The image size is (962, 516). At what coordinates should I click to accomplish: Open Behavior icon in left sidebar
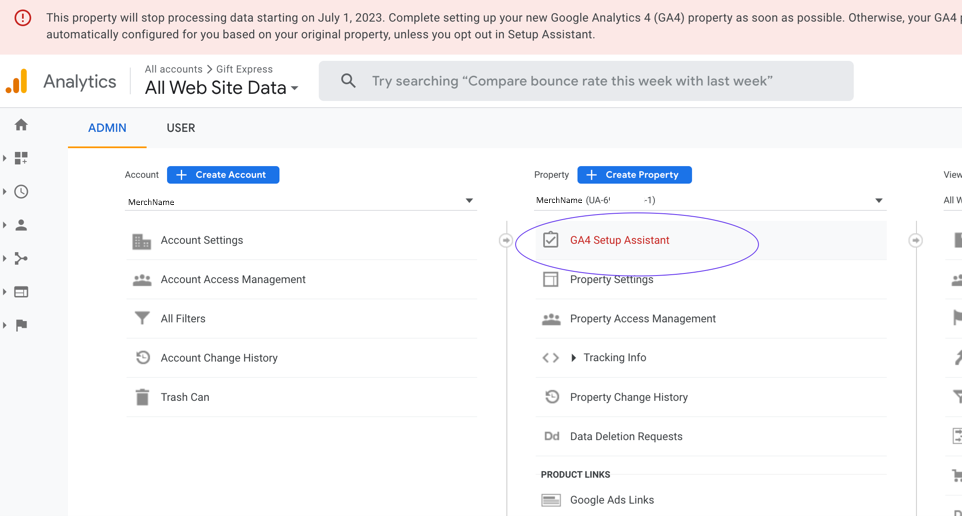(x=21, y=292)
